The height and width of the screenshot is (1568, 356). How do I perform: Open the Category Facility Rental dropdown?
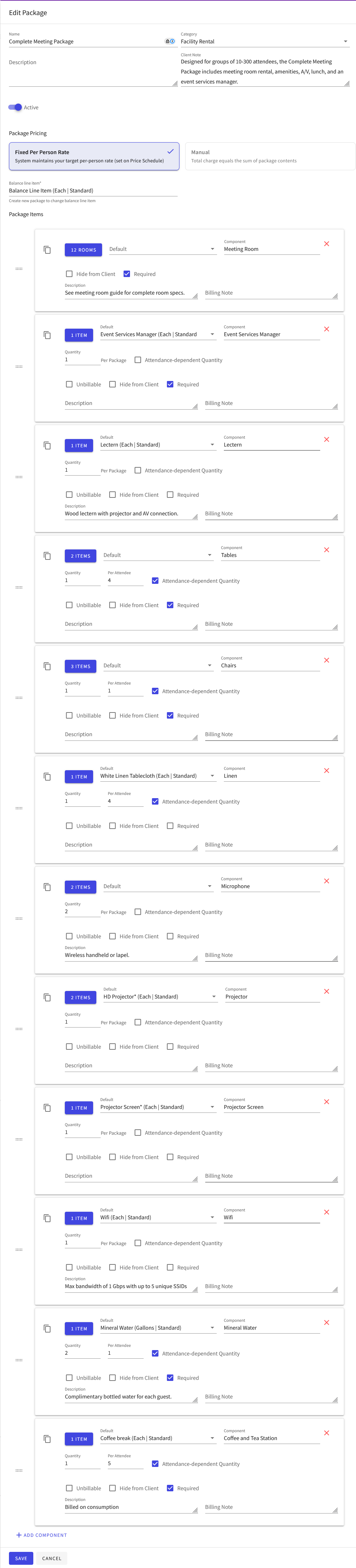point(264,41)
